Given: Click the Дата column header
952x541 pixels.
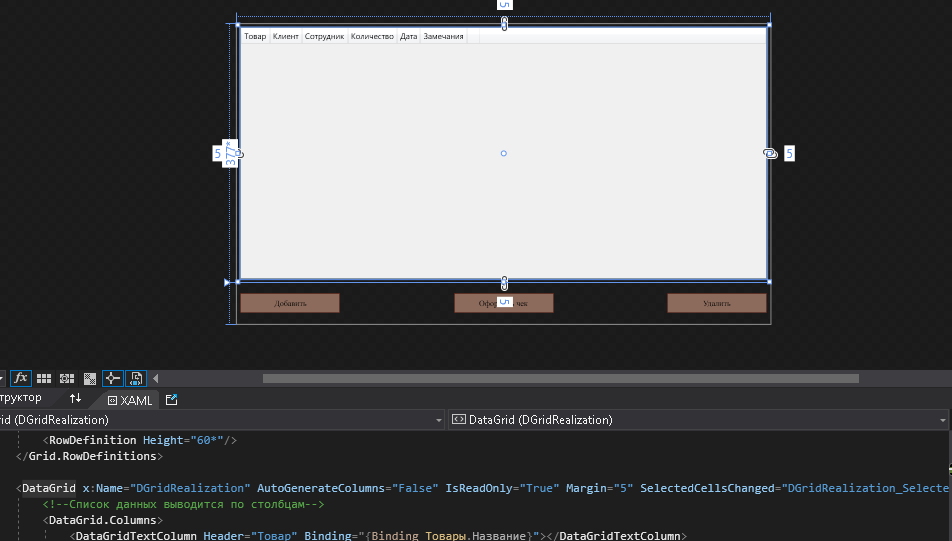Looking at the screenshot, I should [409, 36].
